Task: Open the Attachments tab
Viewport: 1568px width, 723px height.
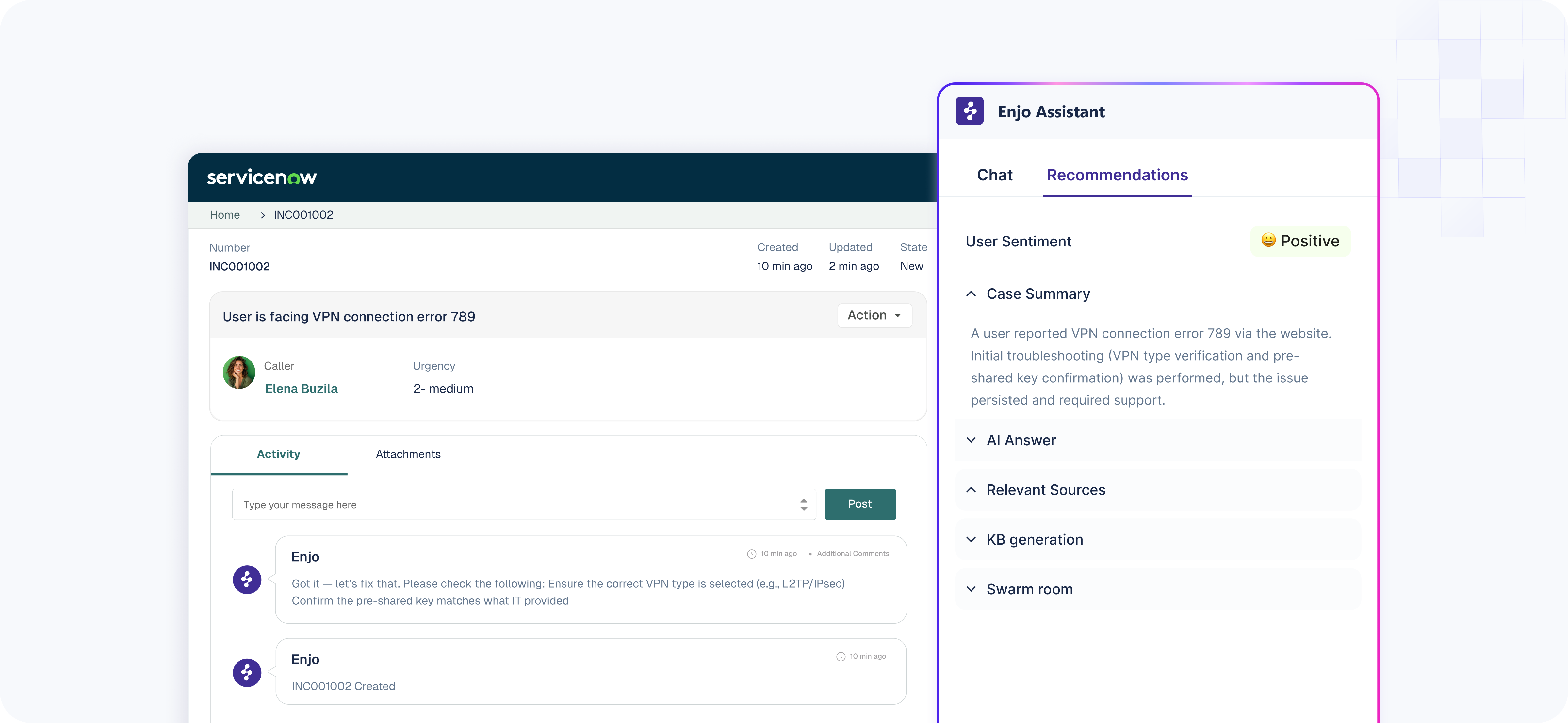Action: coord(408,454)
